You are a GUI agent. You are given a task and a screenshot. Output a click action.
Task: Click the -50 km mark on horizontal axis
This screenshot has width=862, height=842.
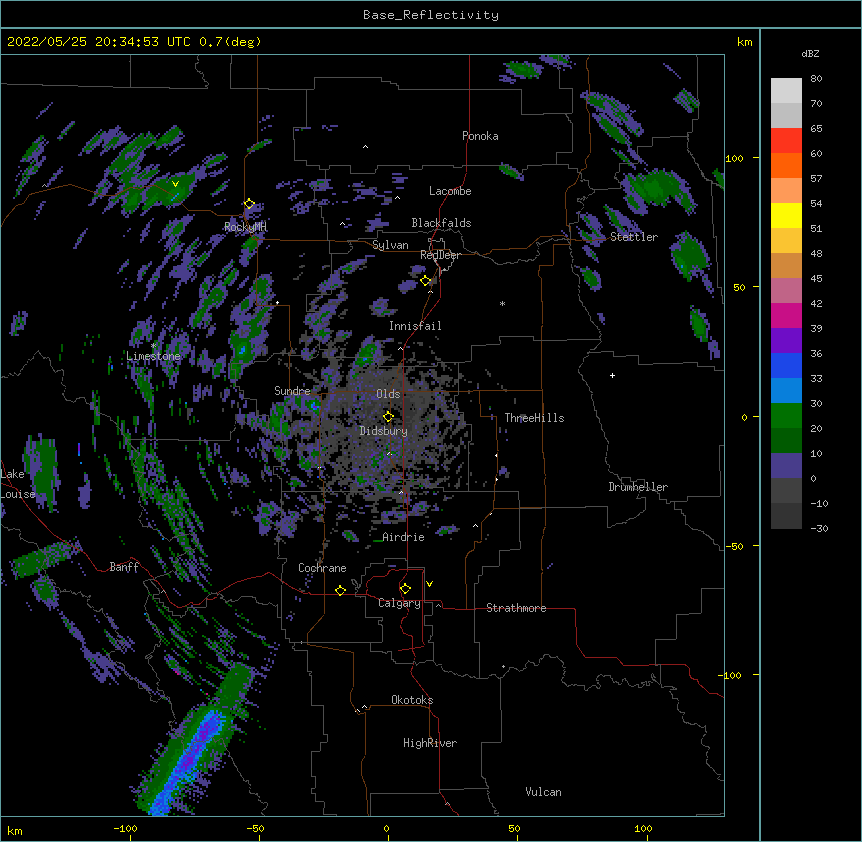point(255,828)
